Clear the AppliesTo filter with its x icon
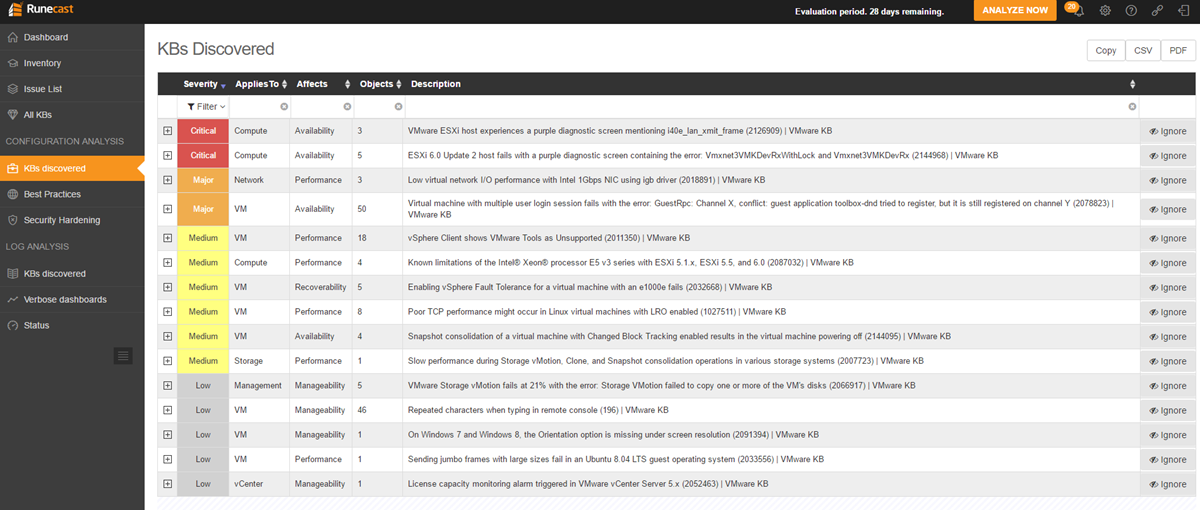Image resolution: width=1200 pixels, height=510 pixels. click(x=283, y=107)
